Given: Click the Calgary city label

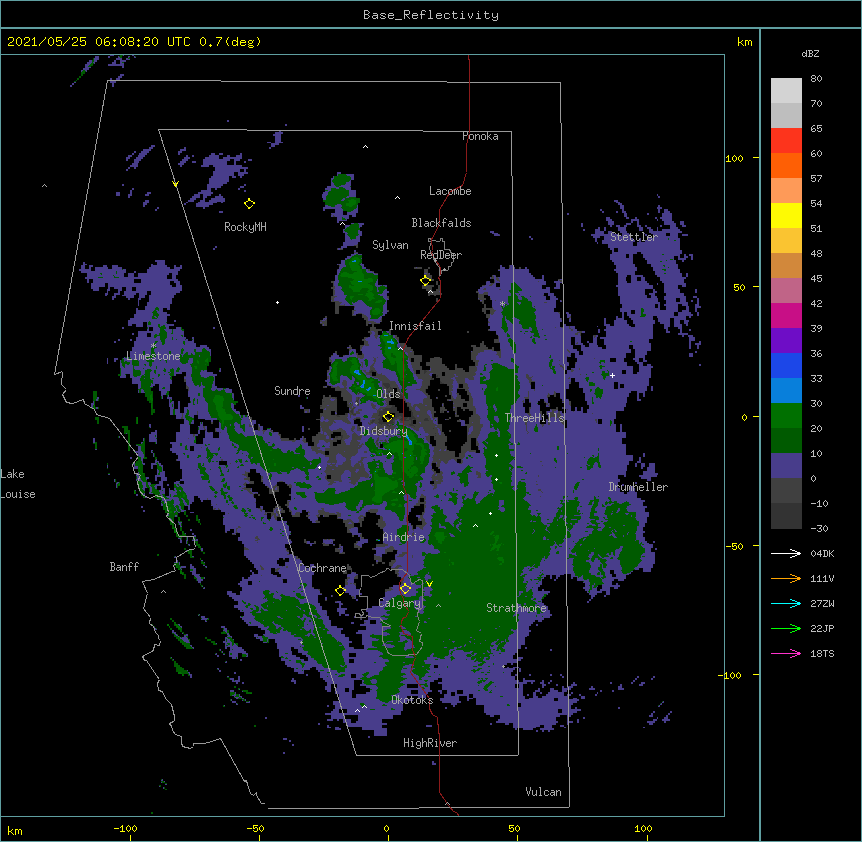Looking at the screenshot, I should pyautogui.click(x=400, y=603).
